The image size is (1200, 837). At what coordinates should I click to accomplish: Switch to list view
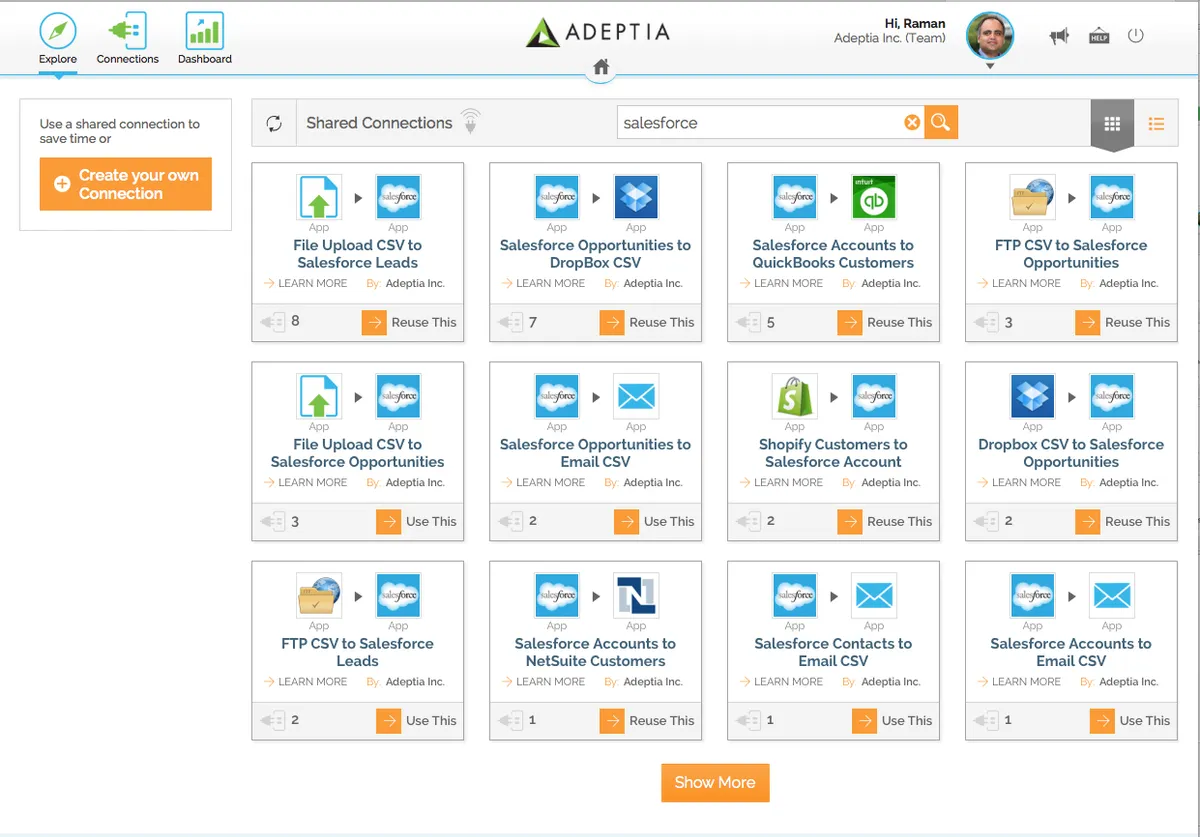pos(1157,124)
